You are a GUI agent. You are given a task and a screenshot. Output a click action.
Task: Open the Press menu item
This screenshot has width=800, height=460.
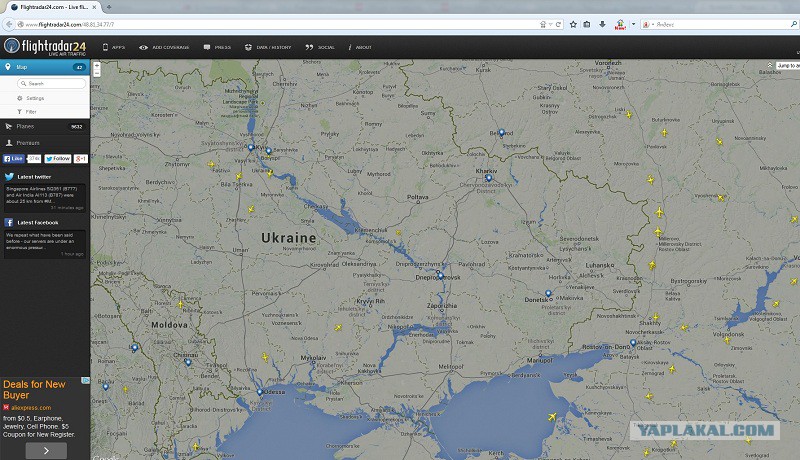tap(217, 47)
